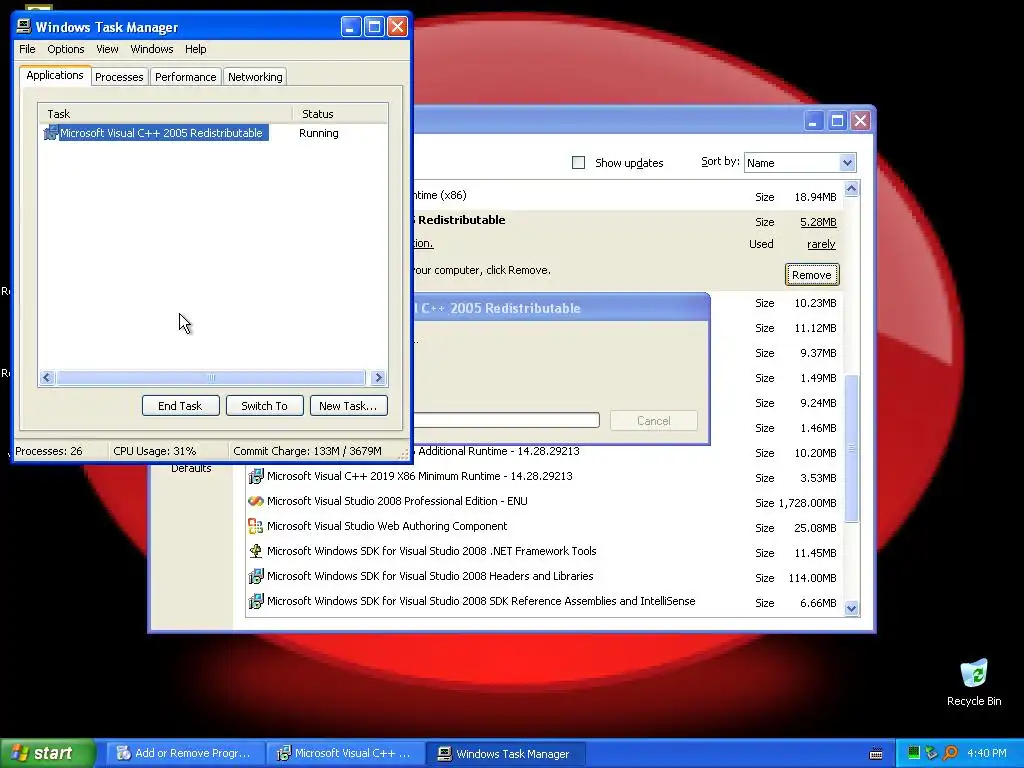The image size is (1024, 768).
Task: Click the 114.00MB size value
Action: [x=812, y=578]
